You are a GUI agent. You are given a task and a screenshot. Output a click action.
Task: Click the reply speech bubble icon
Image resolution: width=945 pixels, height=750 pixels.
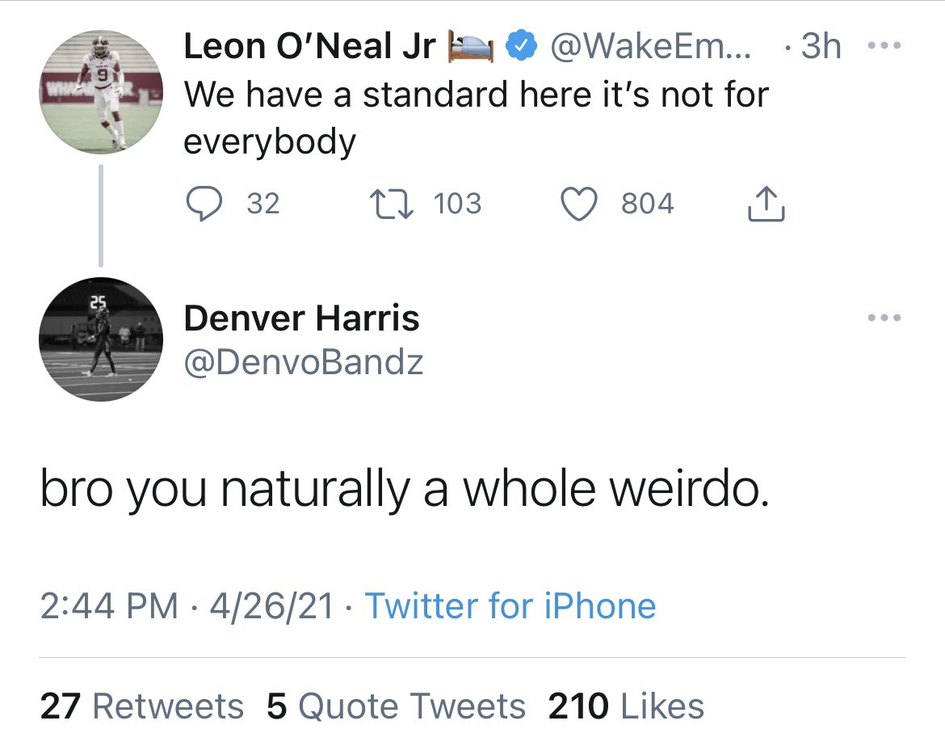click(205, 204)
